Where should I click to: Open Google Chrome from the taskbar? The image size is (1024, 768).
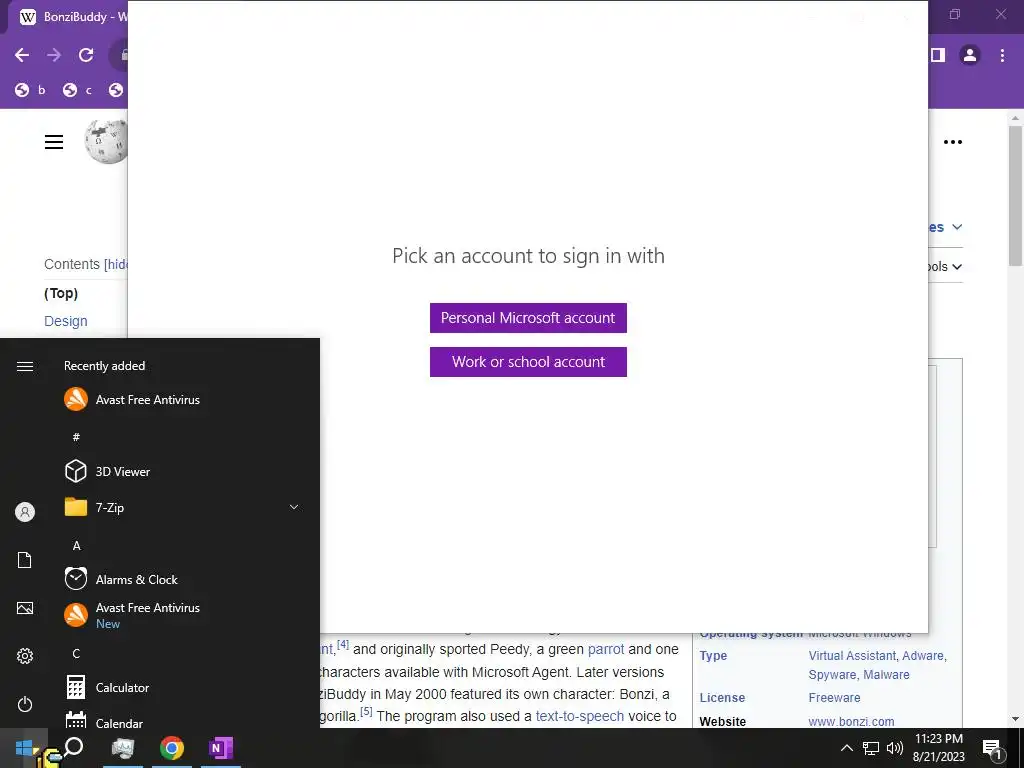[x=172, y=748]
